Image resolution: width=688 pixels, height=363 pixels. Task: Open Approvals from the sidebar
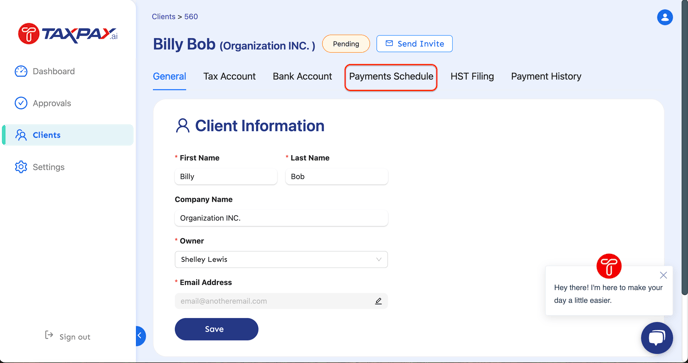pyautogui.click(x=43, y=103)
